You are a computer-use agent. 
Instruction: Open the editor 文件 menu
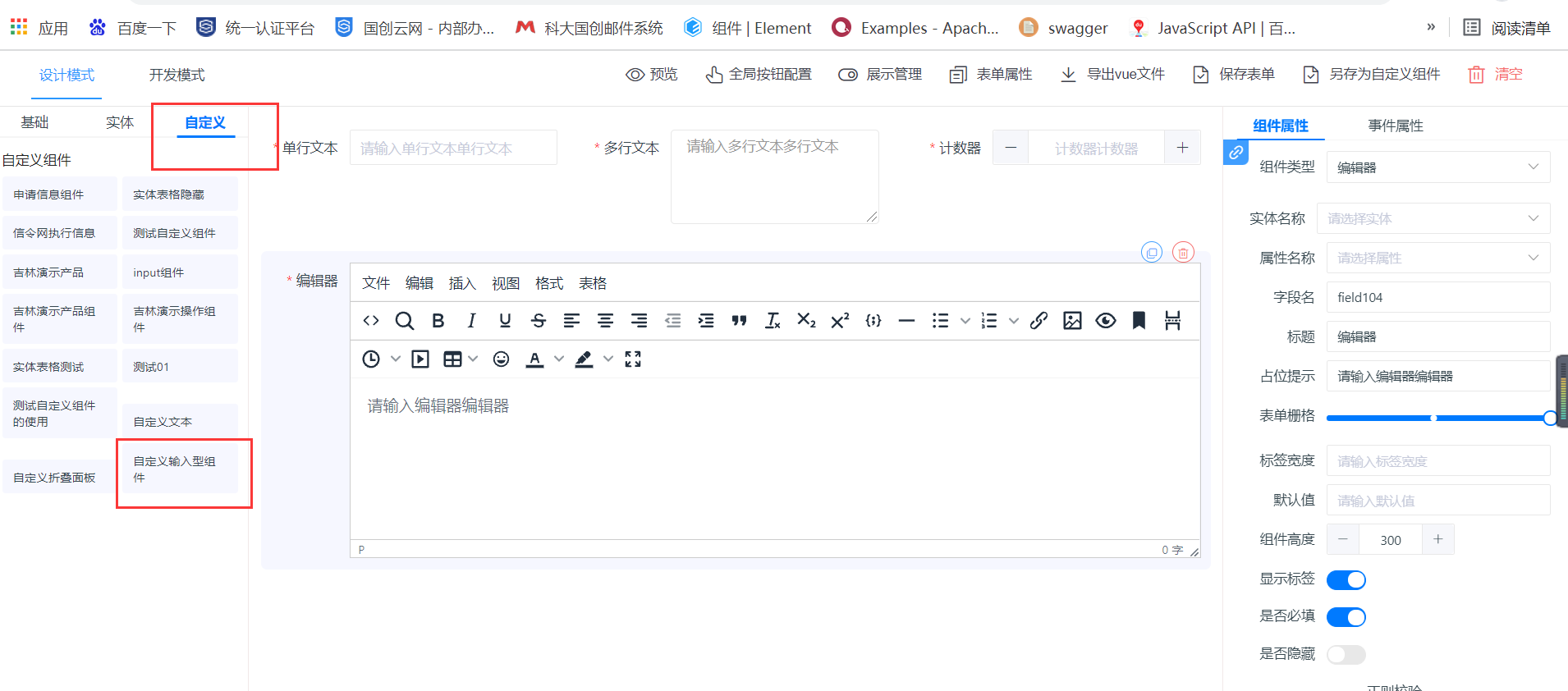(376, 283)
